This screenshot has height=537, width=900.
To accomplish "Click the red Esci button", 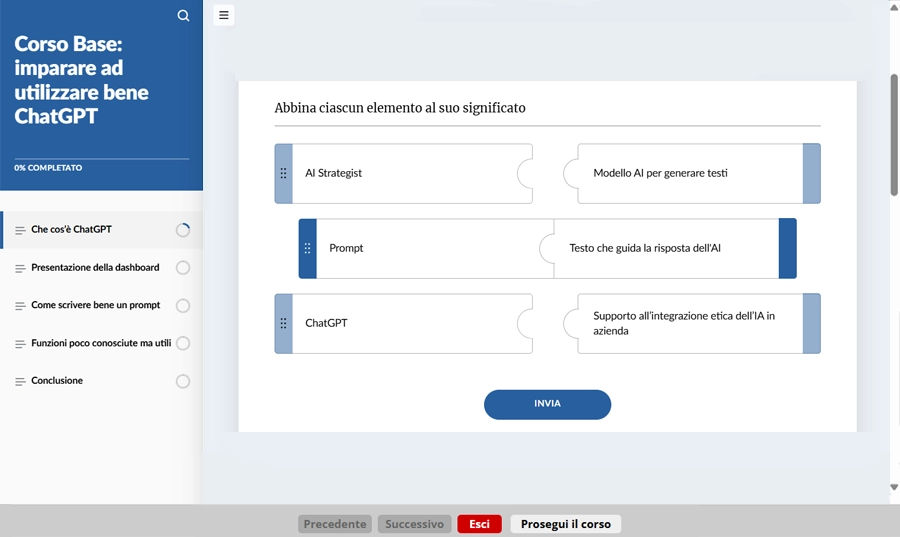I will point(479,524).
